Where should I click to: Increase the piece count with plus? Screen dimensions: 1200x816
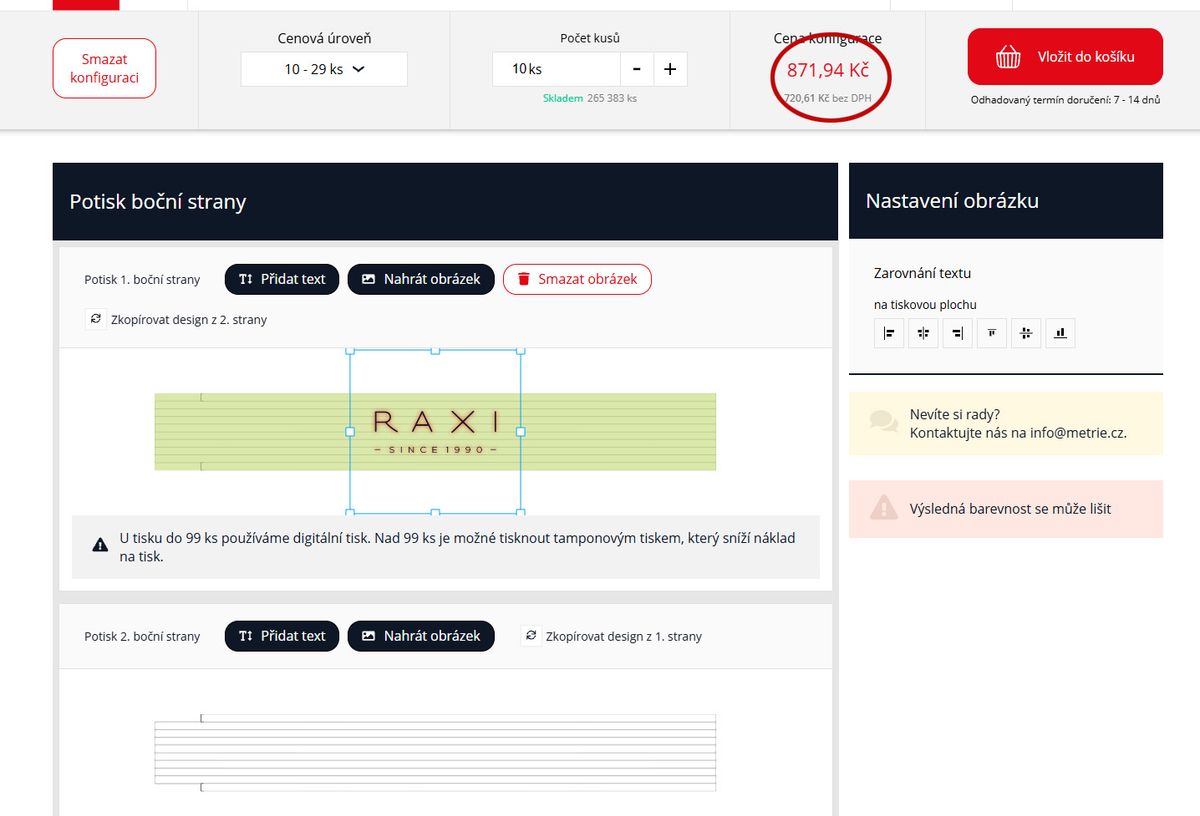tap(670, 69)
